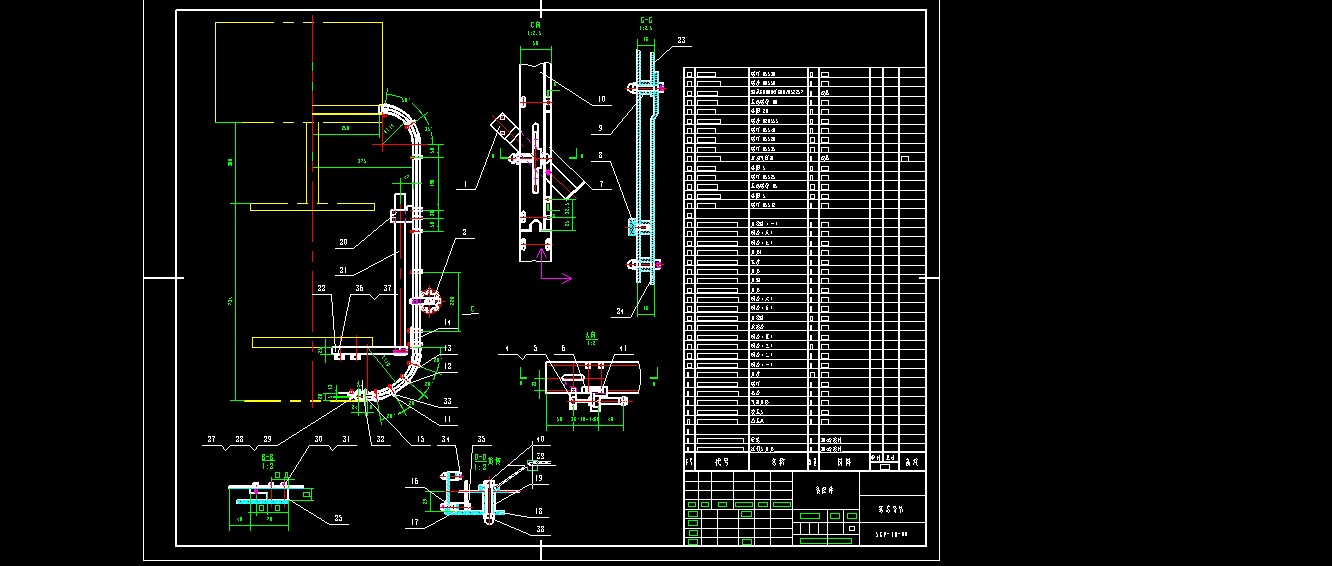
Task: Click part callout number 9
Action: point(600,128)
